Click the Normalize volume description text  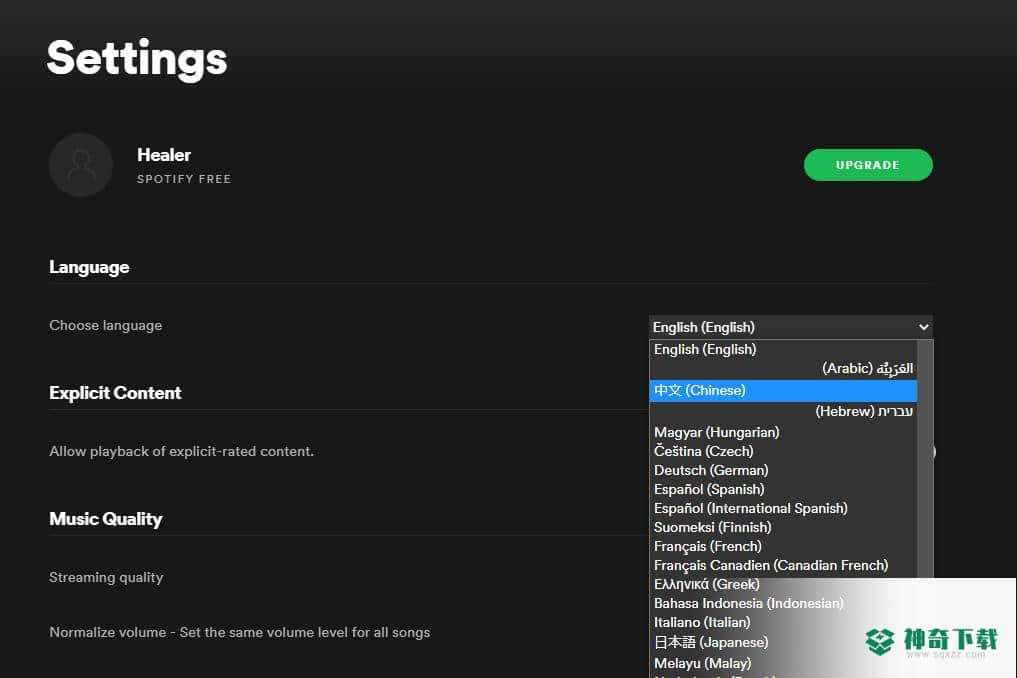click(240, 633)
